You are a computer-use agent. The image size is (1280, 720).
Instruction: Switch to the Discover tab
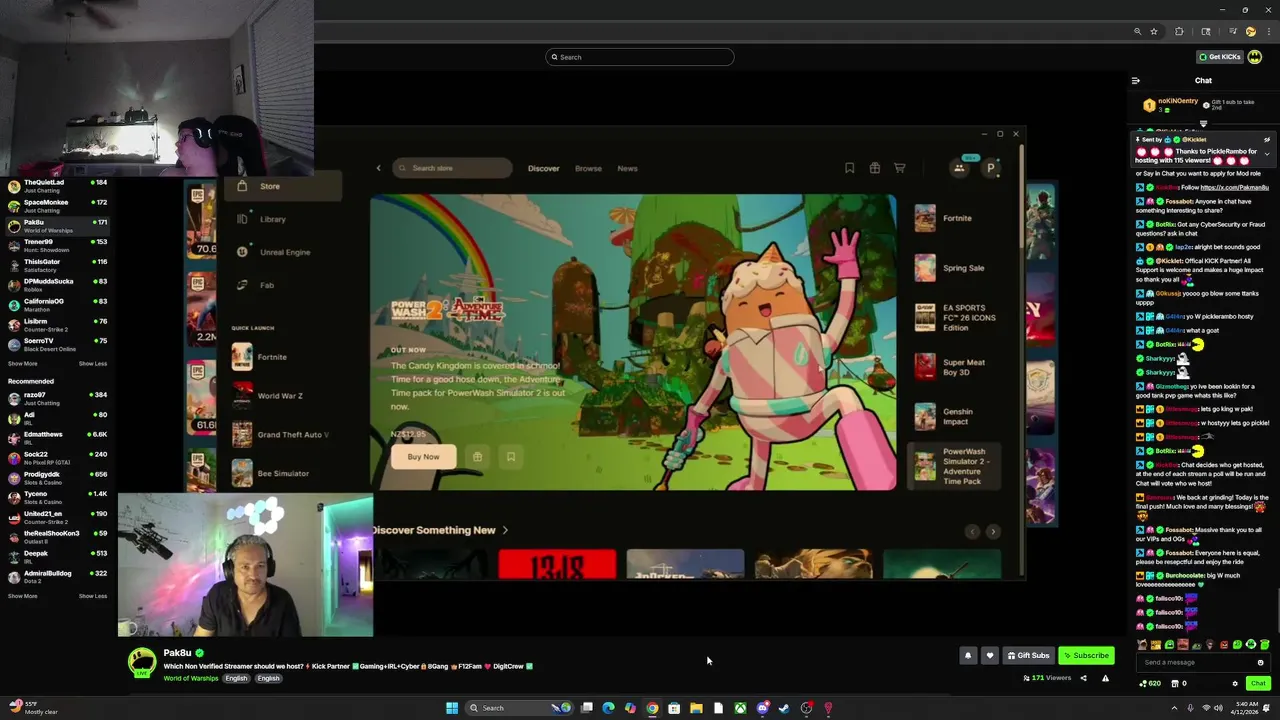pyautogui.click(x=544, y=168)
